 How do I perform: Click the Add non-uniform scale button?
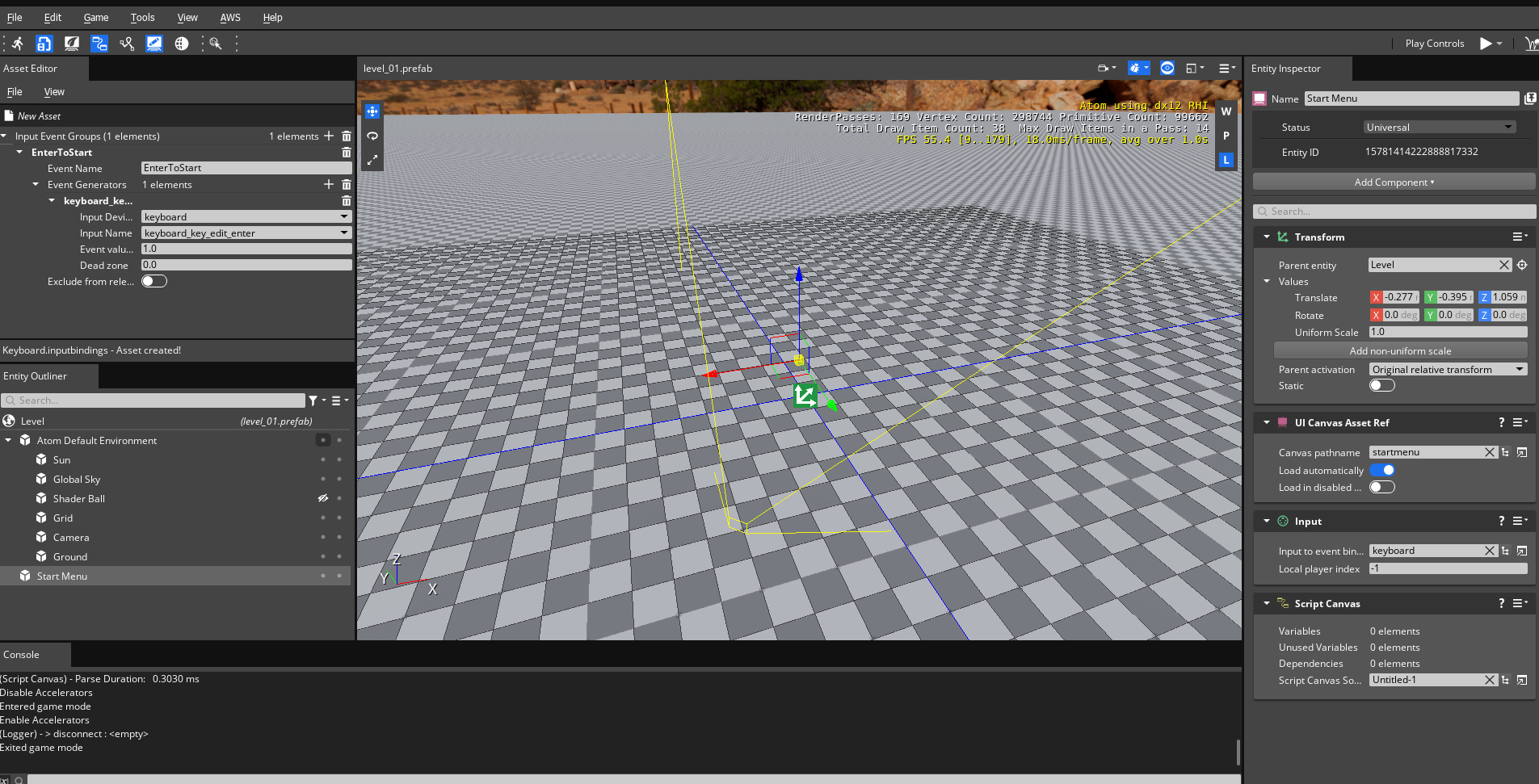pos(1400,350)
